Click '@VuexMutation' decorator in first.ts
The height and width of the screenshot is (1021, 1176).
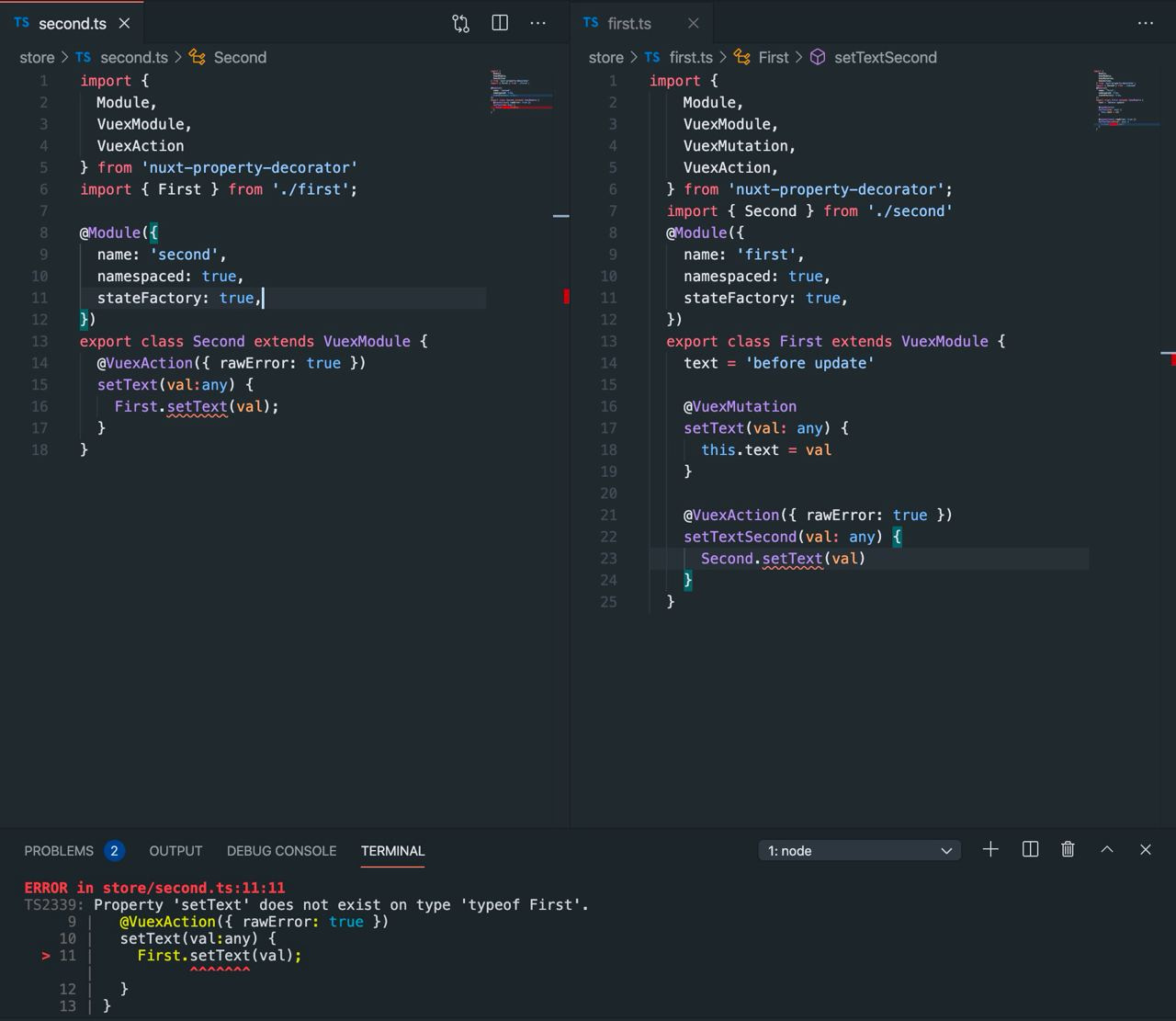[740, 406]
